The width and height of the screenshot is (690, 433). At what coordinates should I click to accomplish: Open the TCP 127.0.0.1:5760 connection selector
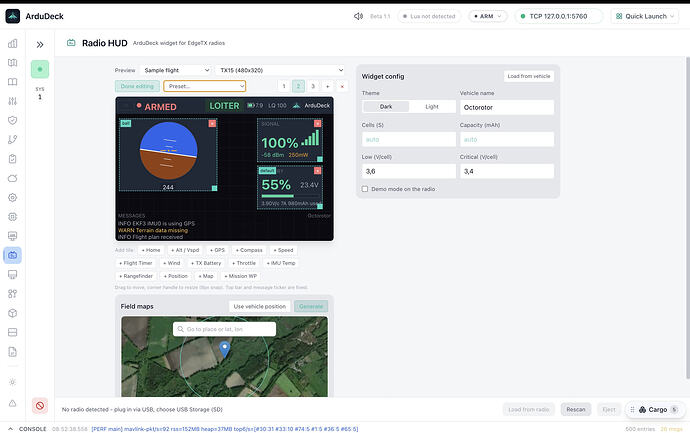click(x=558, y=16)
